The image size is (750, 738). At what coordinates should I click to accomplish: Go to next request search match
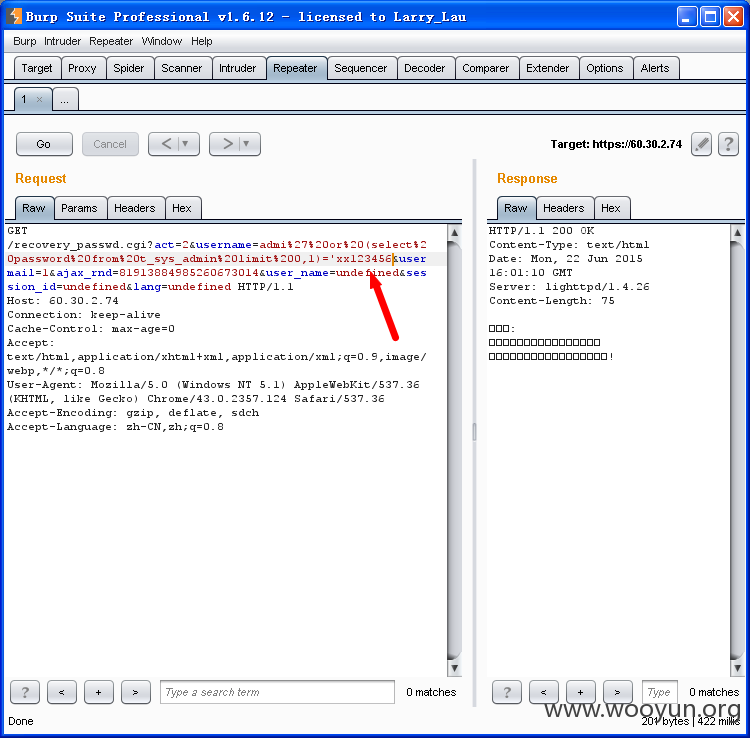coord(136,692)
